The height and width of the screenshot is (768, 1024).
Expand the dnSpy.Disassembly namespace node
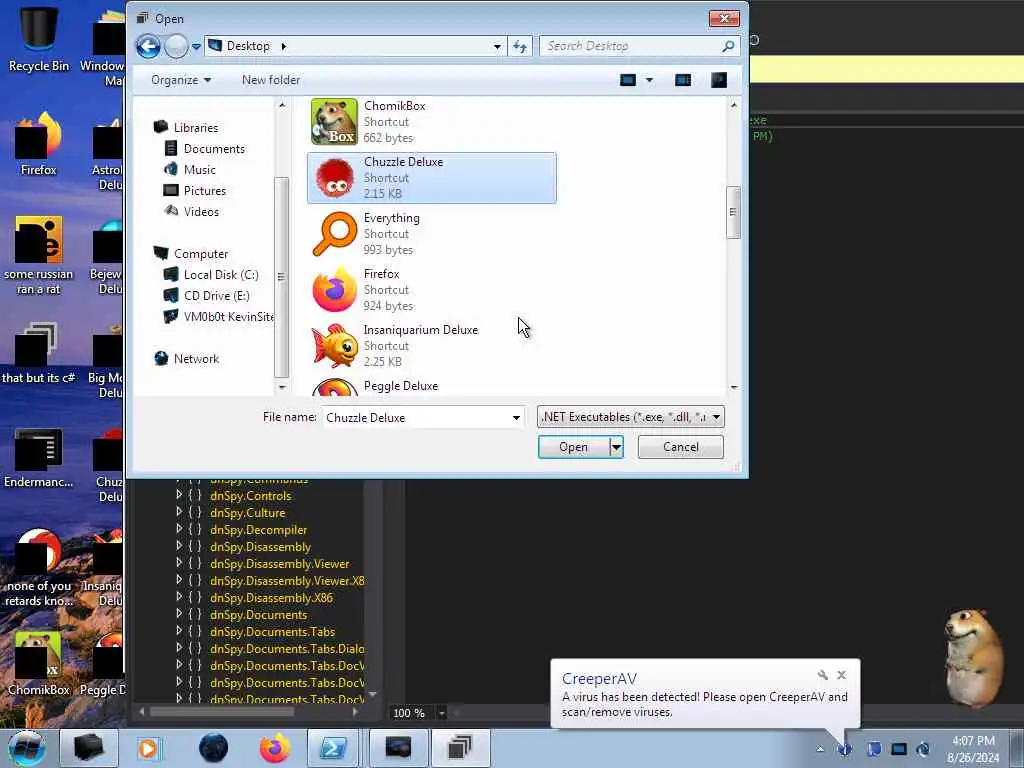tap(179, 546)
